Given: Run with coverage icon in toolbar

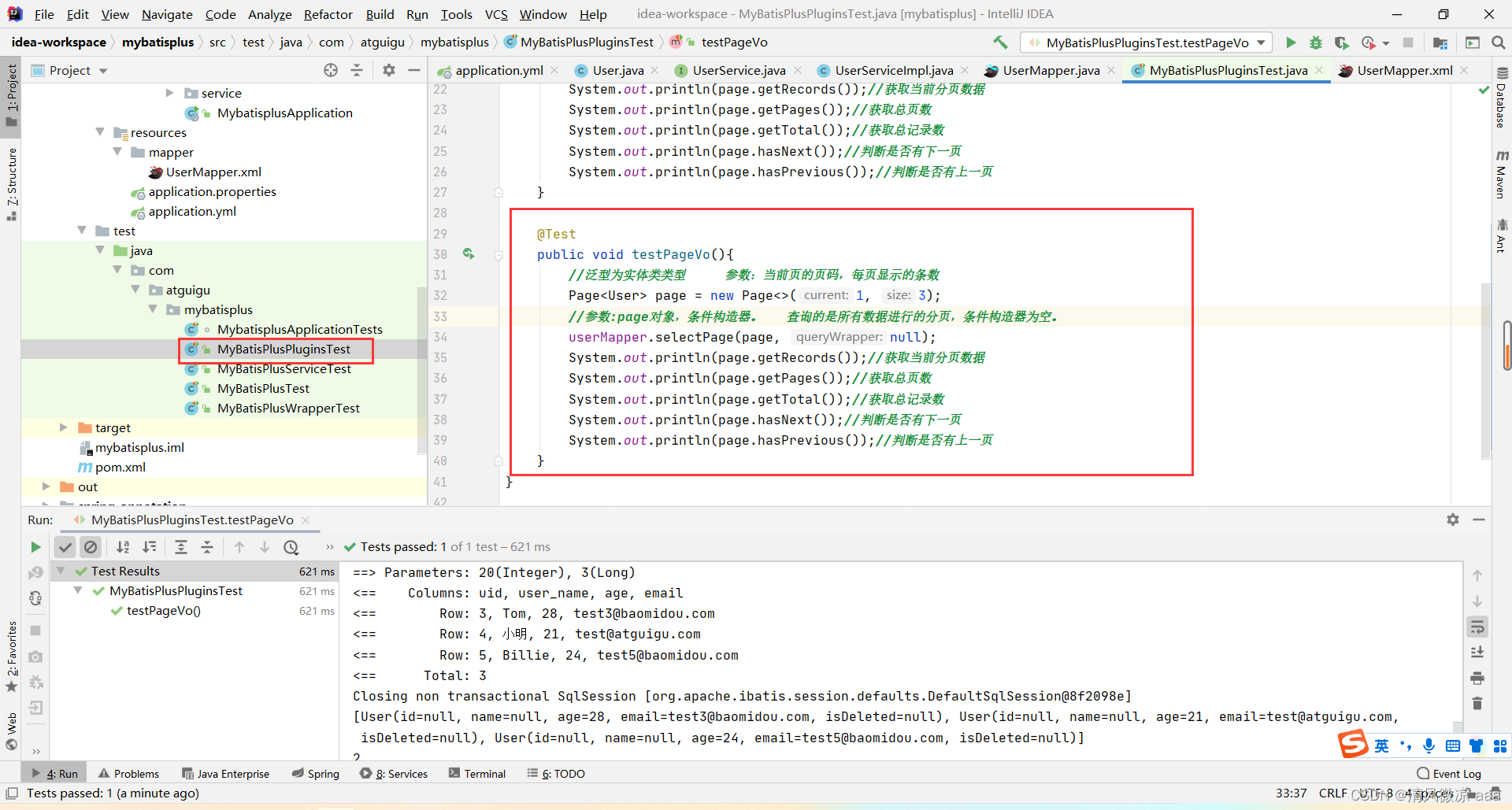Looking at the screenshot, I should click(x=1341, y=43).
